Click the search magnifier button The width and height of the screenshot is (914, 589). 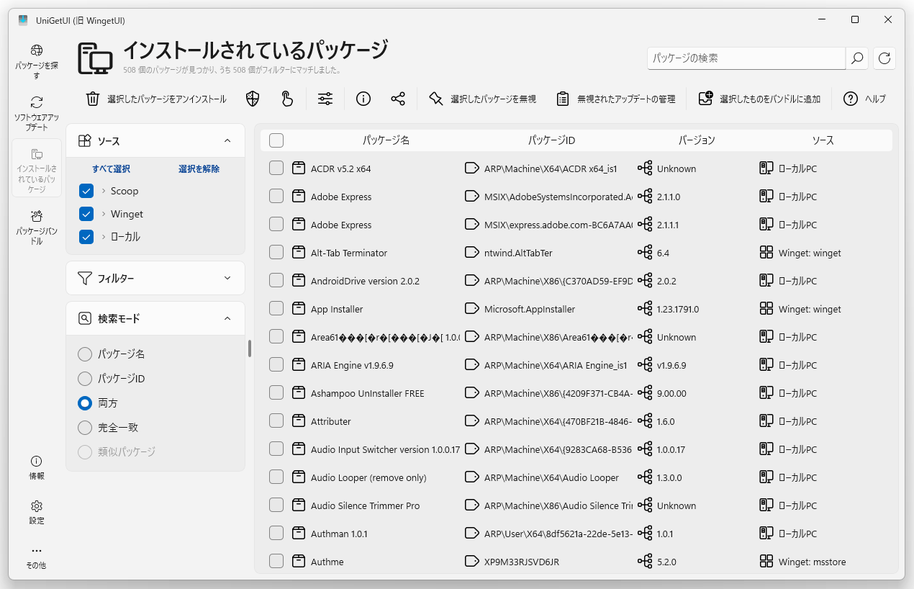[857, 58]
